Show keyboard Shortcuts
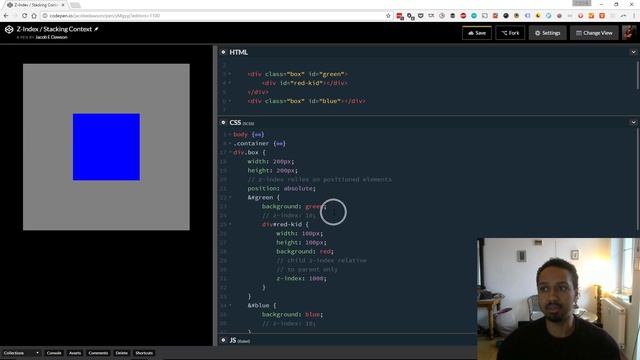Viewport: 640px width, 360px height. (x=144, y=353)
